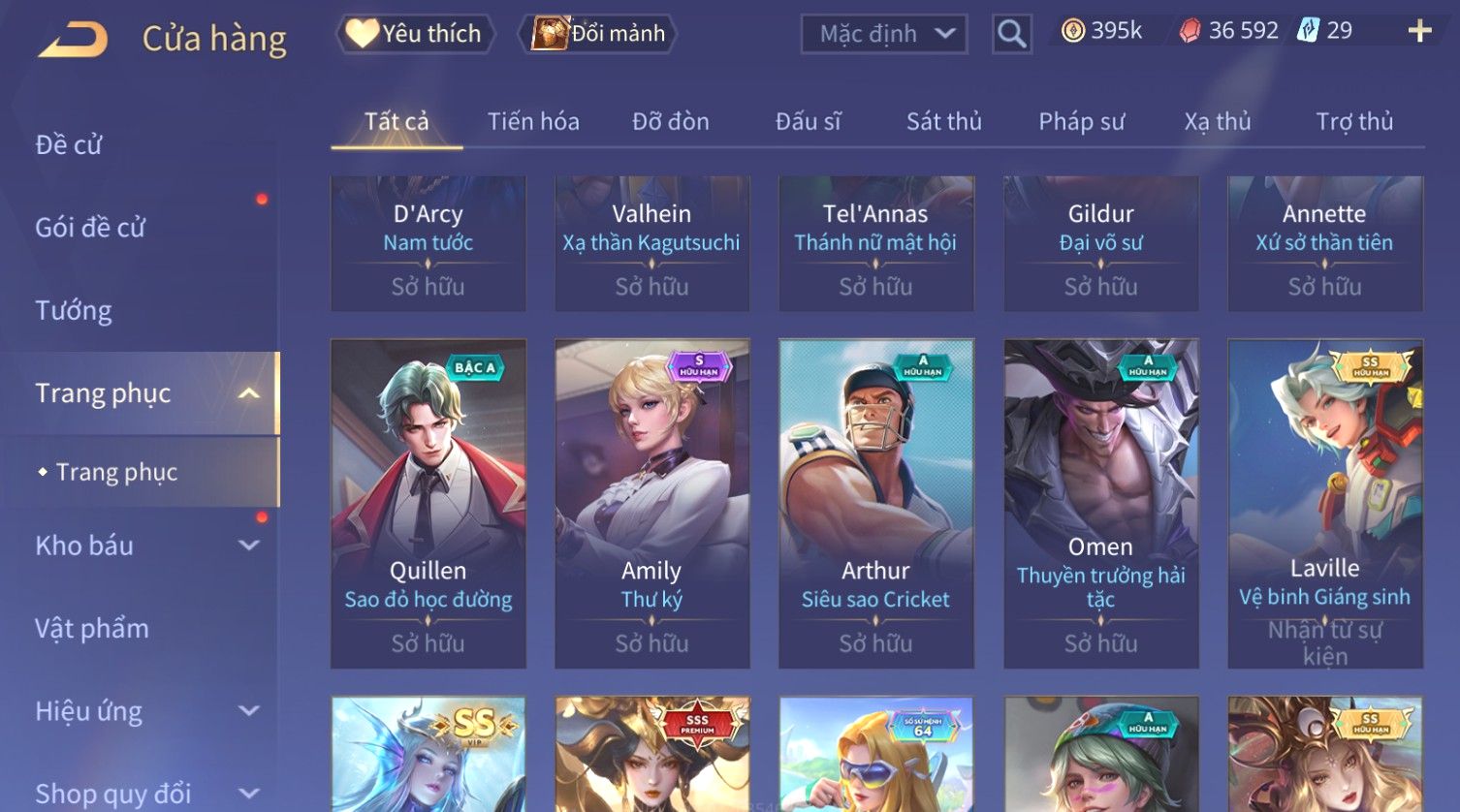Viewport: 1460px width, 812px height.
Task: Switch to the Sát thủ tab
Action: pyautogui.click(x=943, y=121)
